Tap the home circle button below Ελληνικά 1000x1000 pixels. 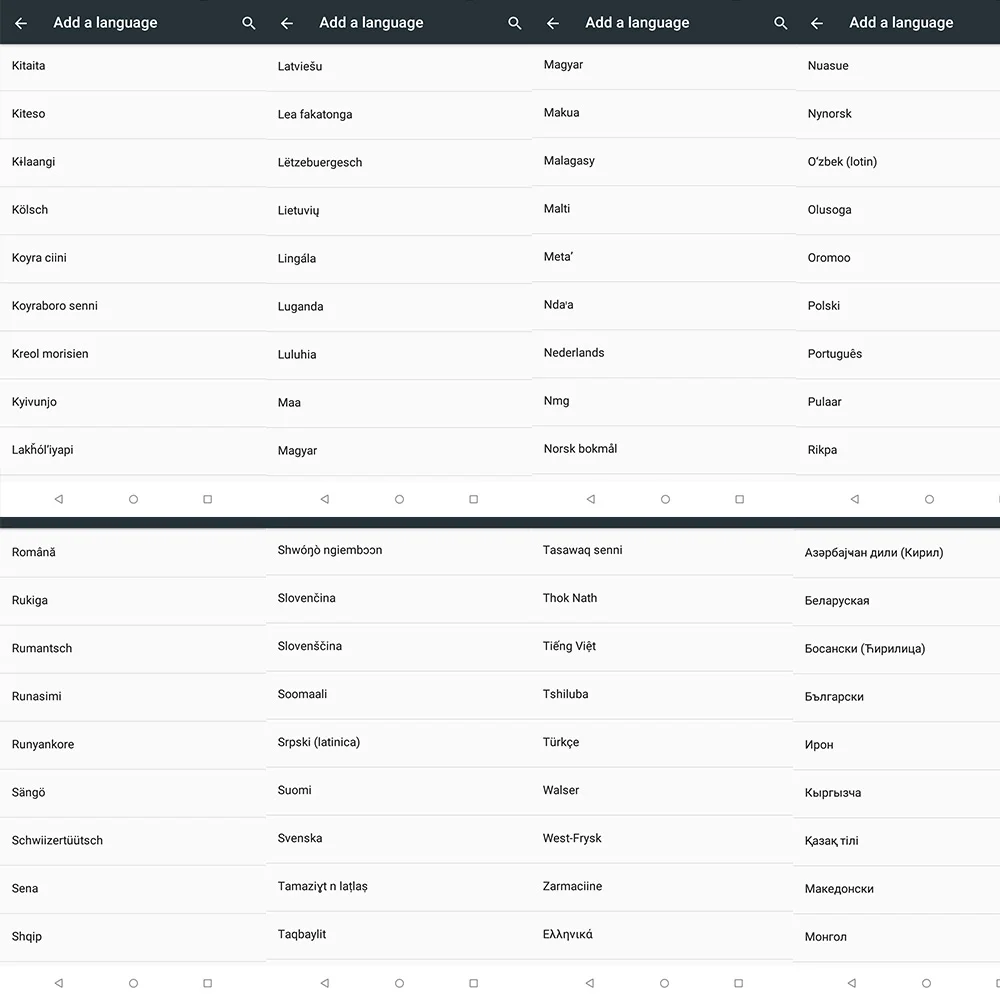tap(665, 983)
